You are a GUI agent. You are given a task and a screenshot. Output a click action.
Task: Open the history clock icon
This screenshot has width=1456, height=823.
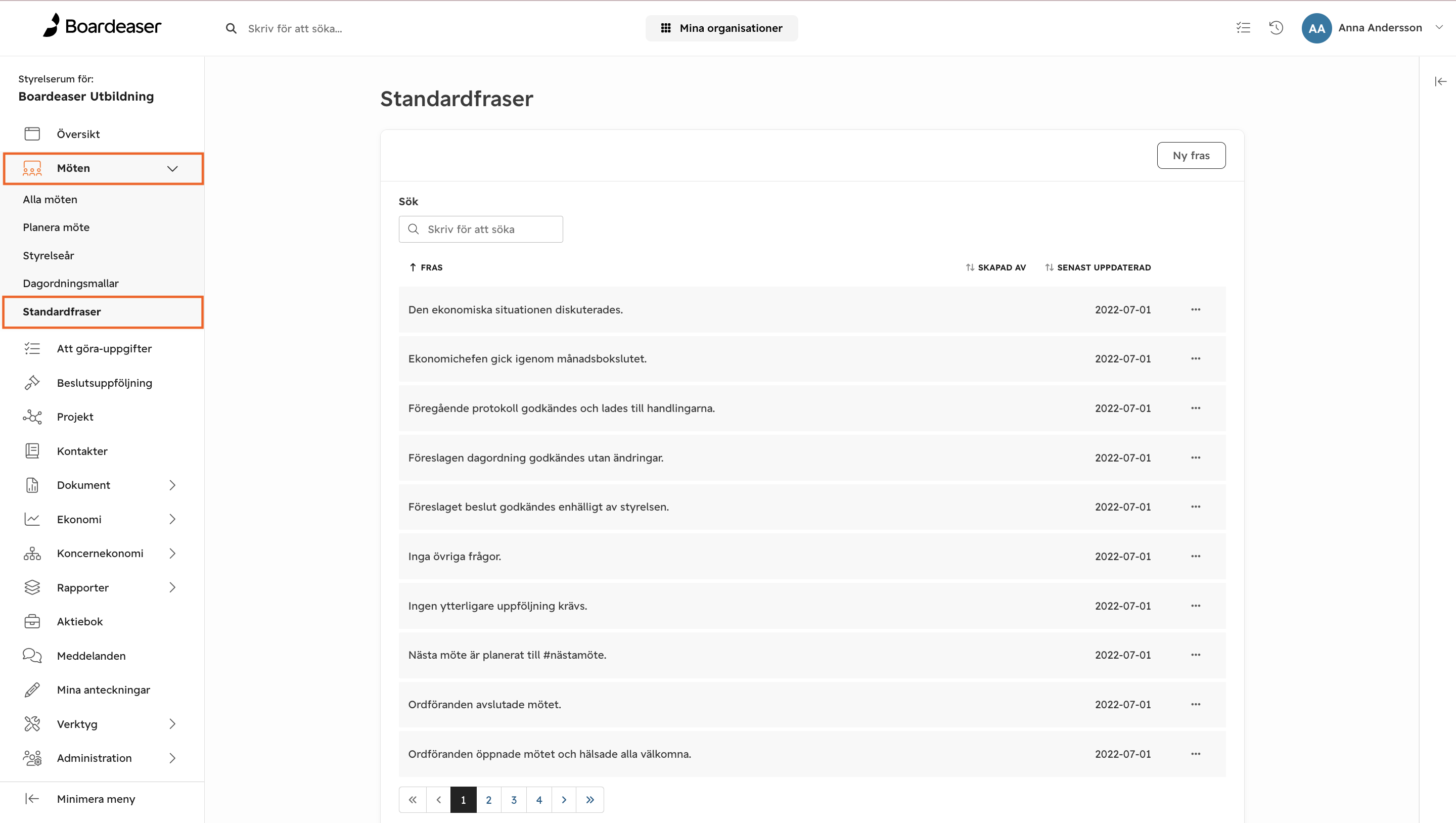coord(1276,28)
